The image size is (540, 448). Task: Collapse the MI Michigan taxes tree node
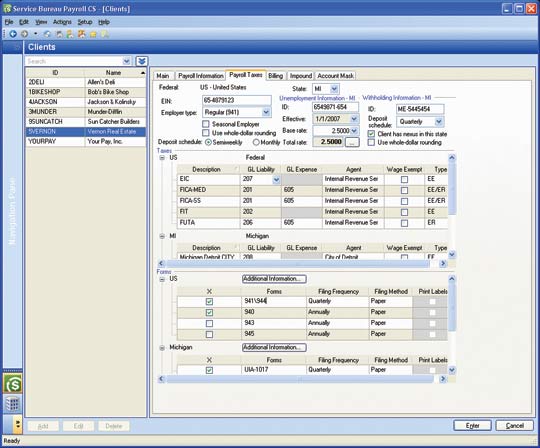[162, 236]
